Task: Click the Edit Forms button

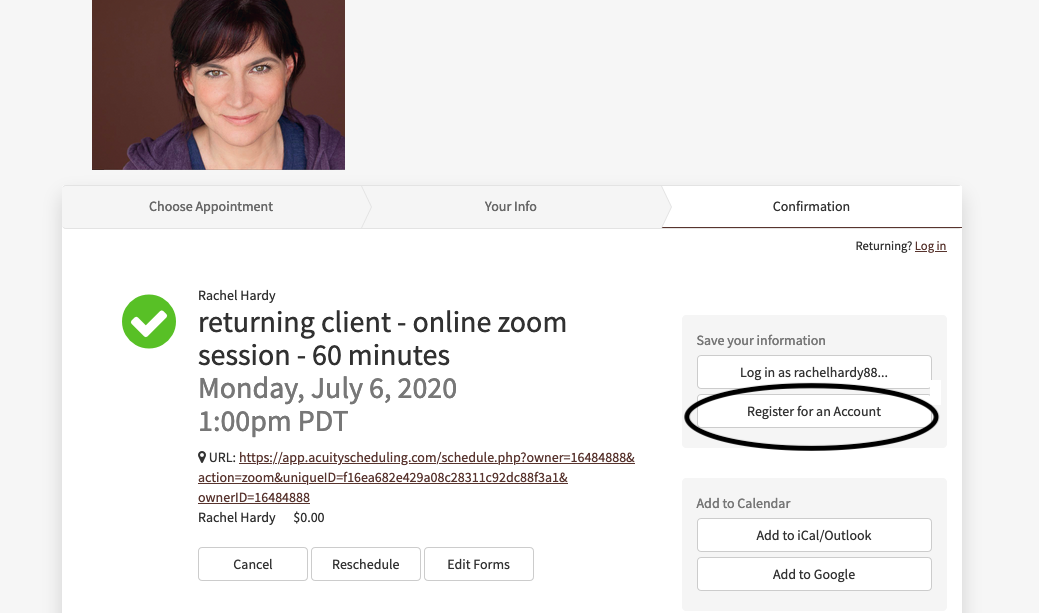Action: (x=478, y=564)
